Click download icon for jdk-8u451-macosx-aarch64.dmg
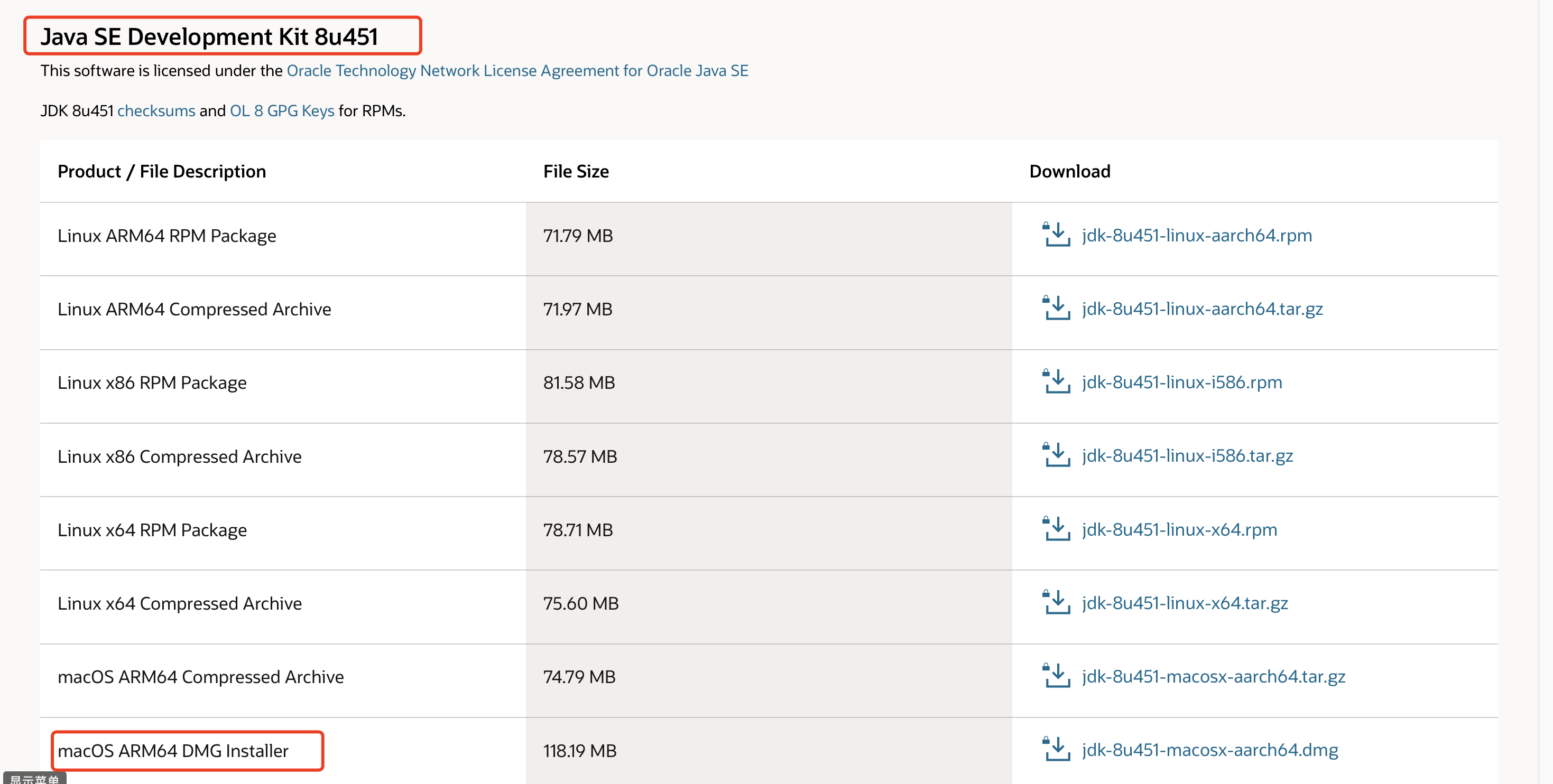Screen dimensions: 1553x784 1056,749
